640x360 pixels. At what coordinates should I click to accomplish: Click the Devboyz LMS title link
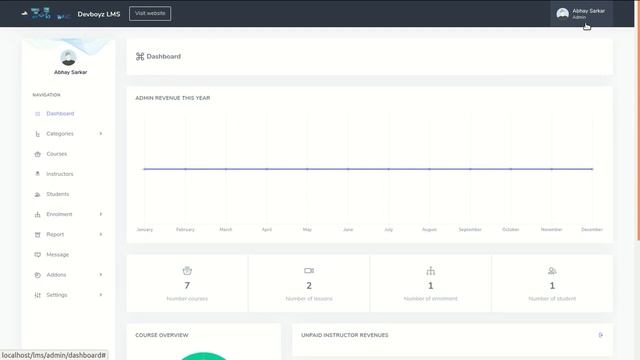(99, 14)
